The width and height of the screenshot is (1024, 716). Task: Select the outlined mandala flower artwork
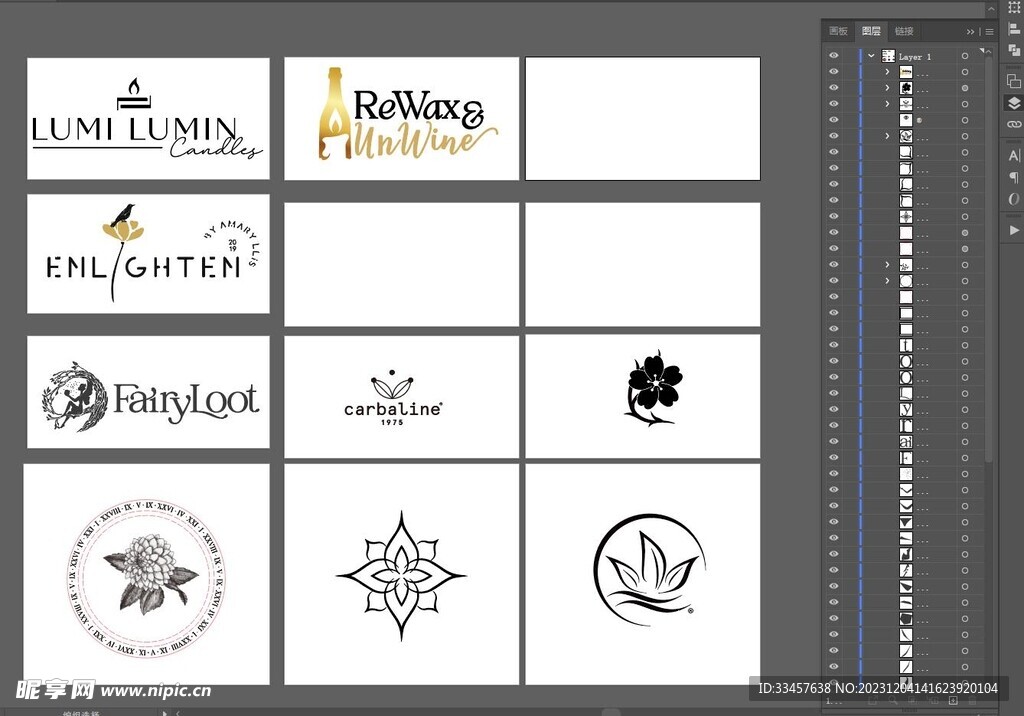[x=401, y=576]
